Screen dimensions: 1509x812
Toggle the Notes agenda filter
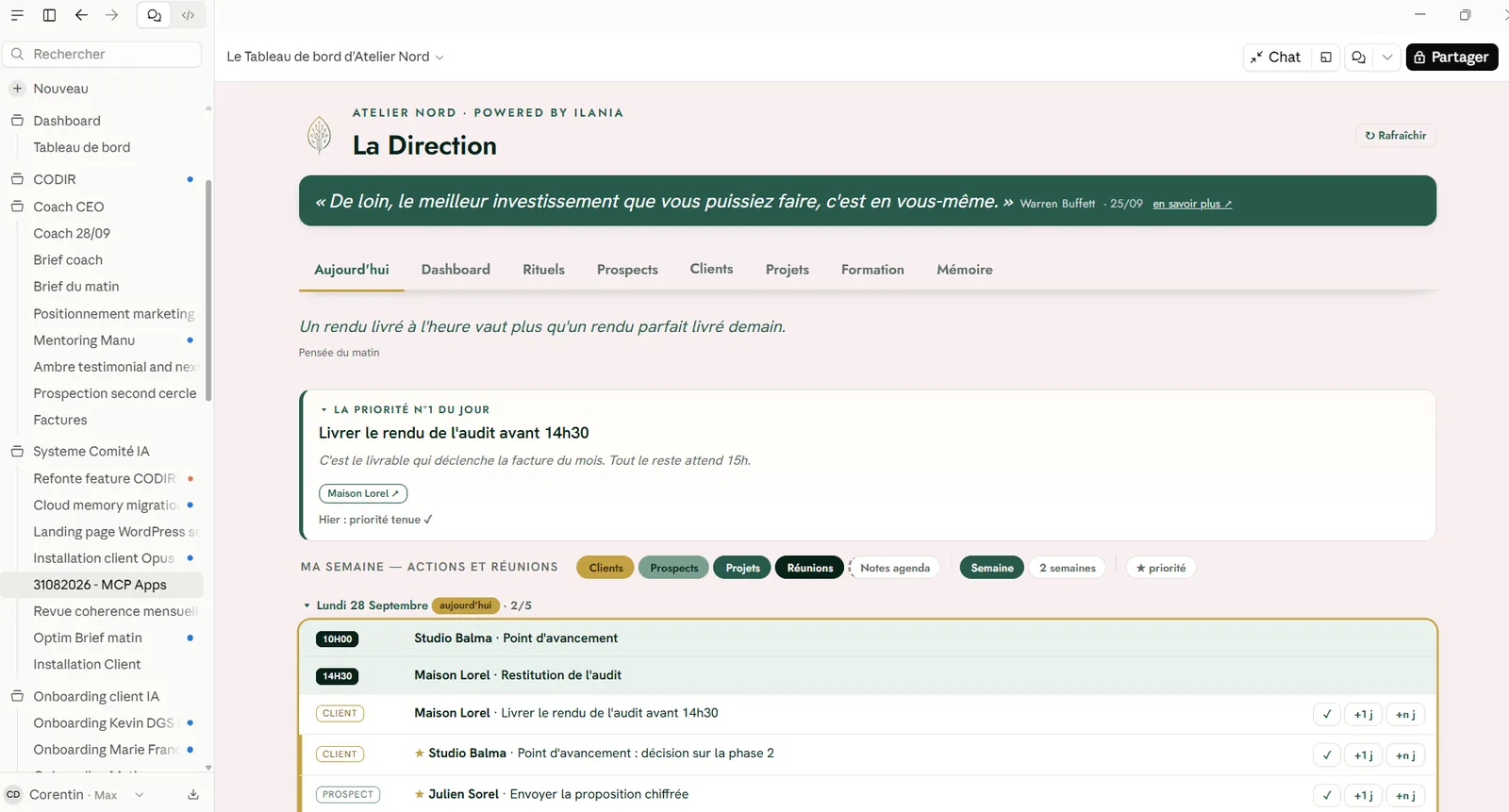click(x=895, y=568)
